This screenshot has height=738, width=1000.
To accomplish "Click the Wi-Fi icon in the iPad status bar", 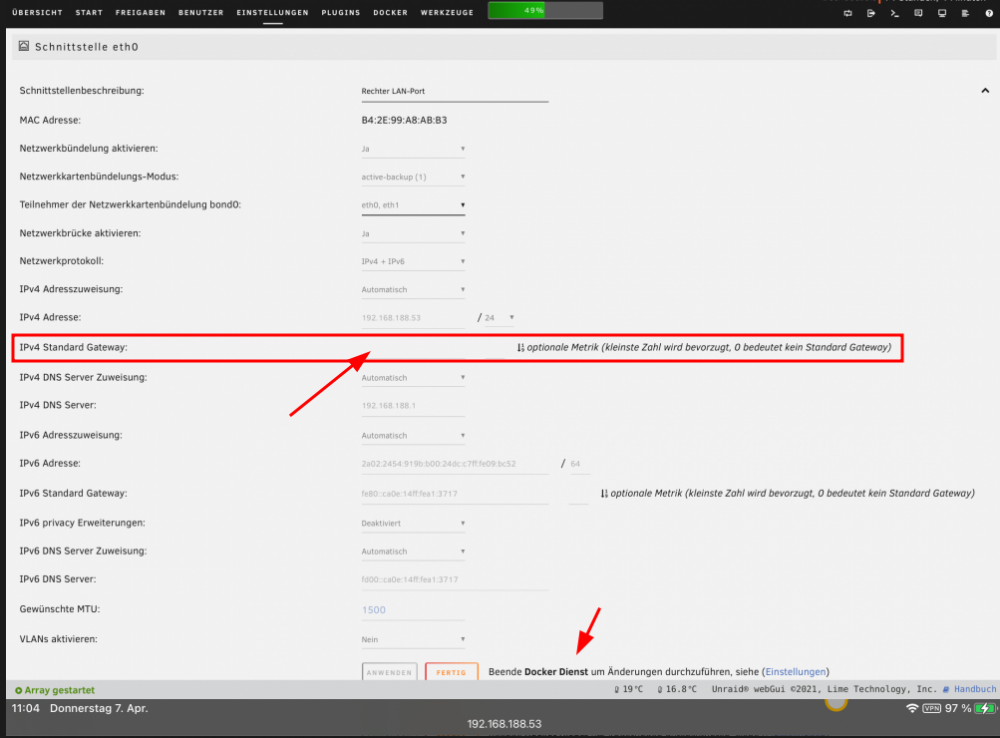I will [x=912, y=708].
